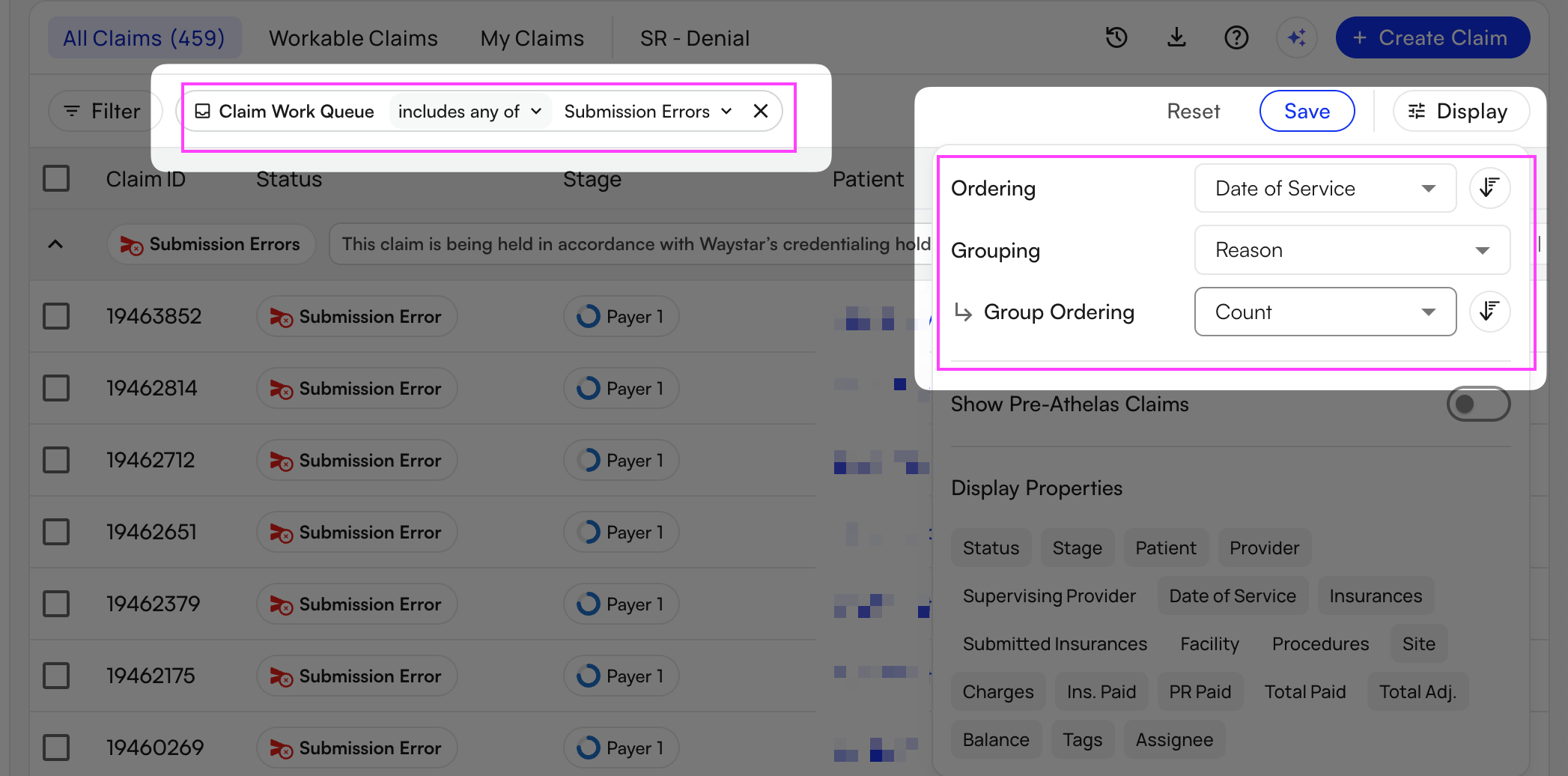The image size is (1568, 776).
Task: Open the 'includes any of' operator dropdown
Action: (470, 111)
